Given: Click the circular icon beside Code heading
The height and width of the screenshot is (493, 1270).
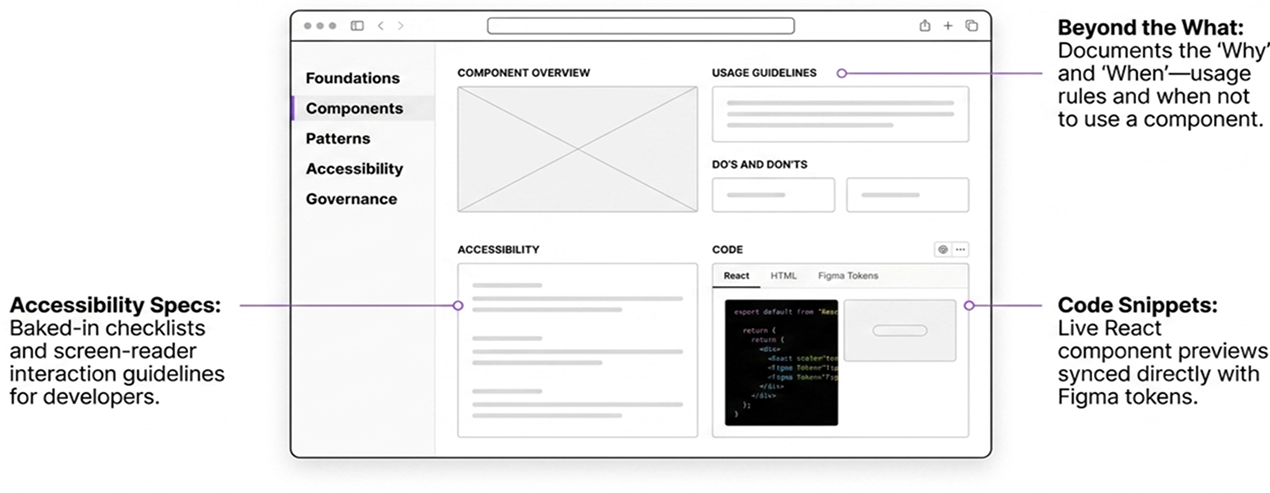Looking at the screenshot, I should pyautogui.click(x=942, y=250).
